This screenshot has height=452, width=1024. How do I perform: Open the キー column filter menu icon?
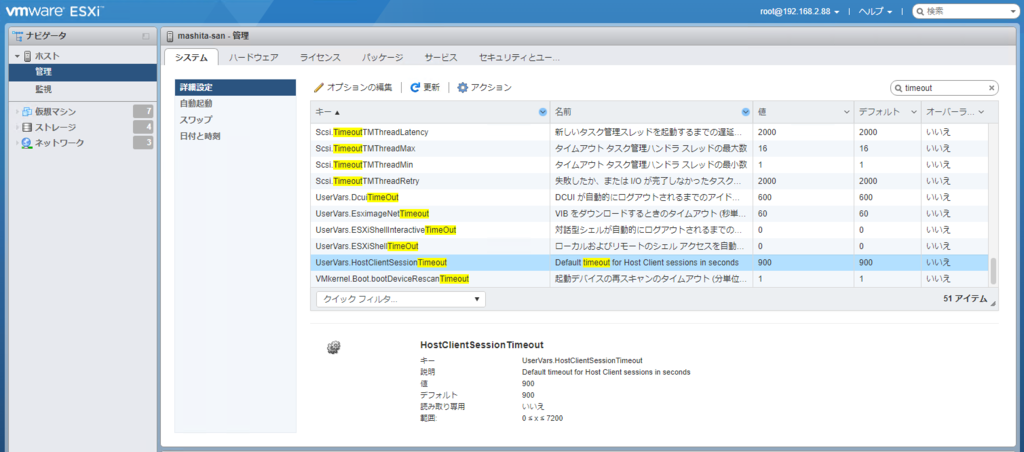click(543, 112)
